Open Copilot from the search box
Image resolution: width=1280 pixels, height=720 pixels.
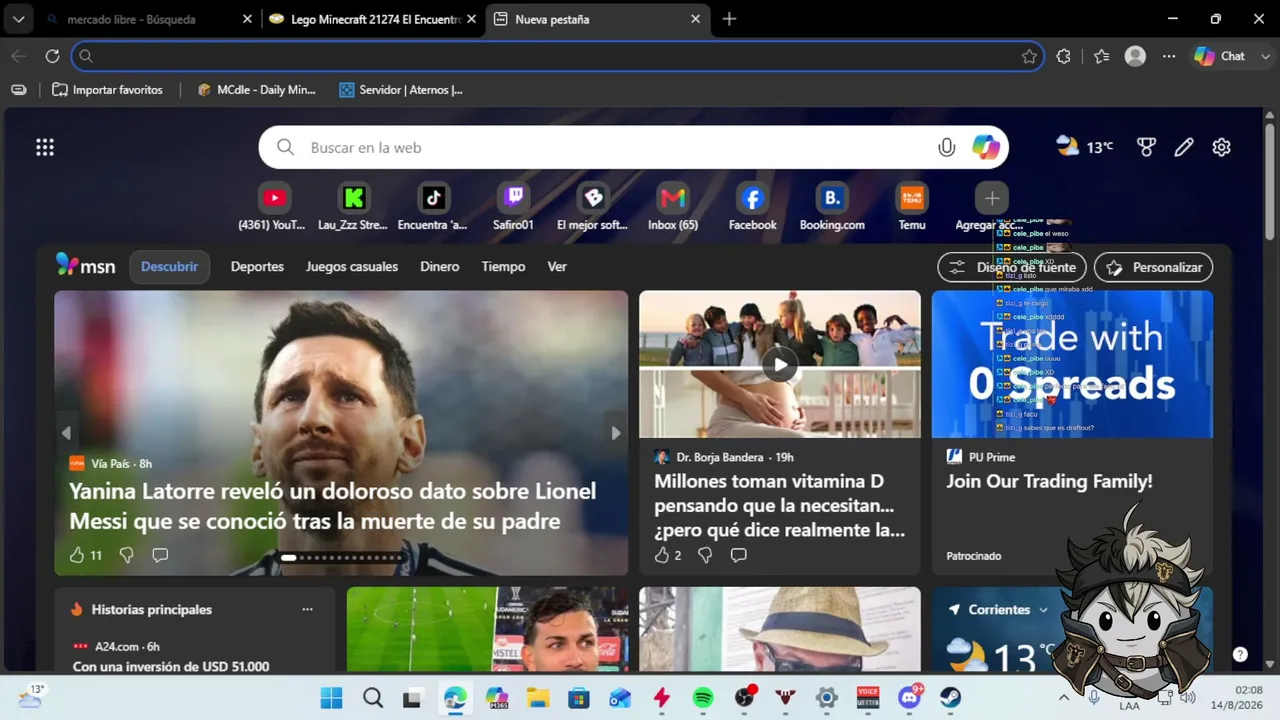(986, 148)
